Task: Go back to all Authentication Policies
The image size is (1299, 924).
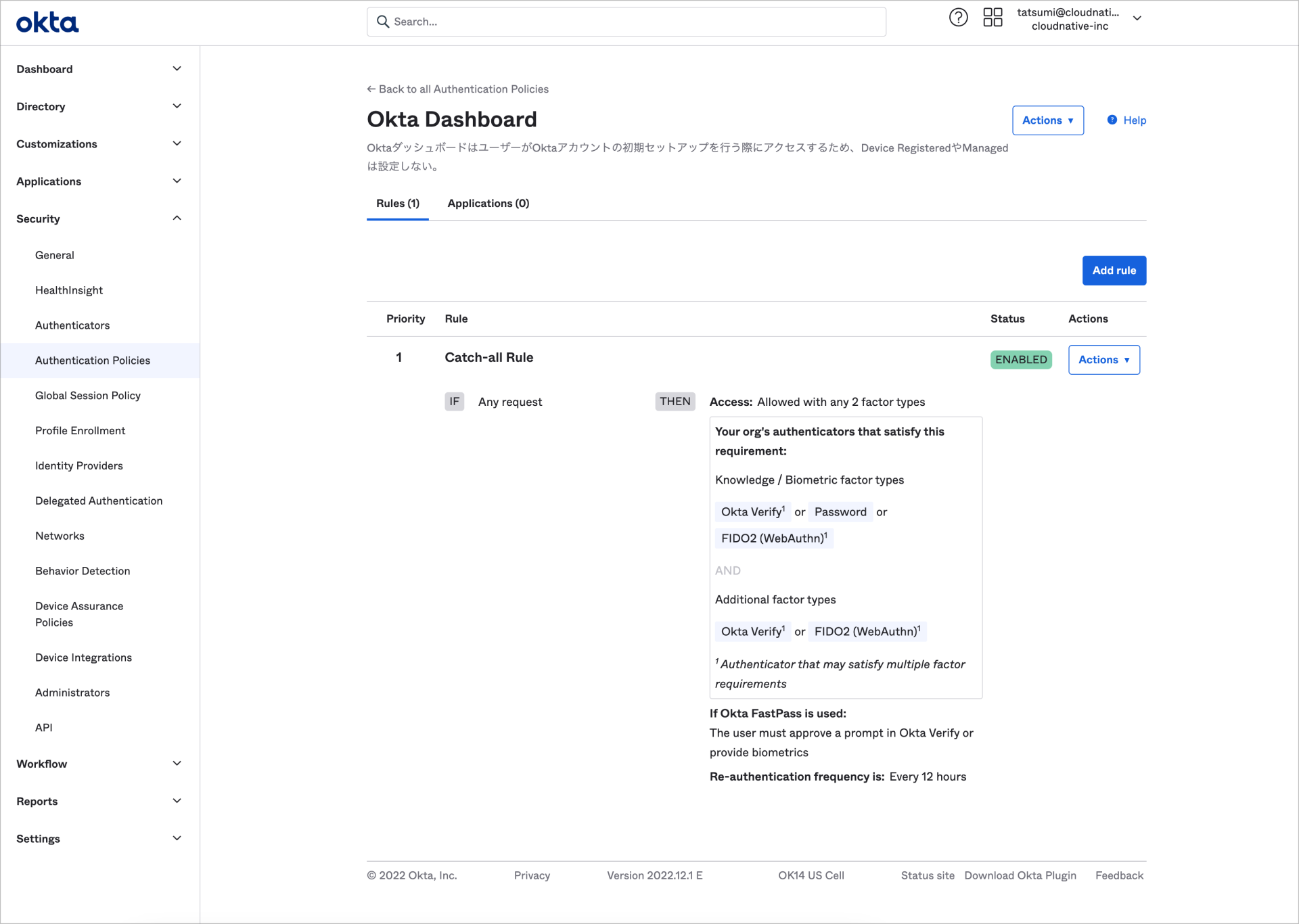Action: pos(457,89)
